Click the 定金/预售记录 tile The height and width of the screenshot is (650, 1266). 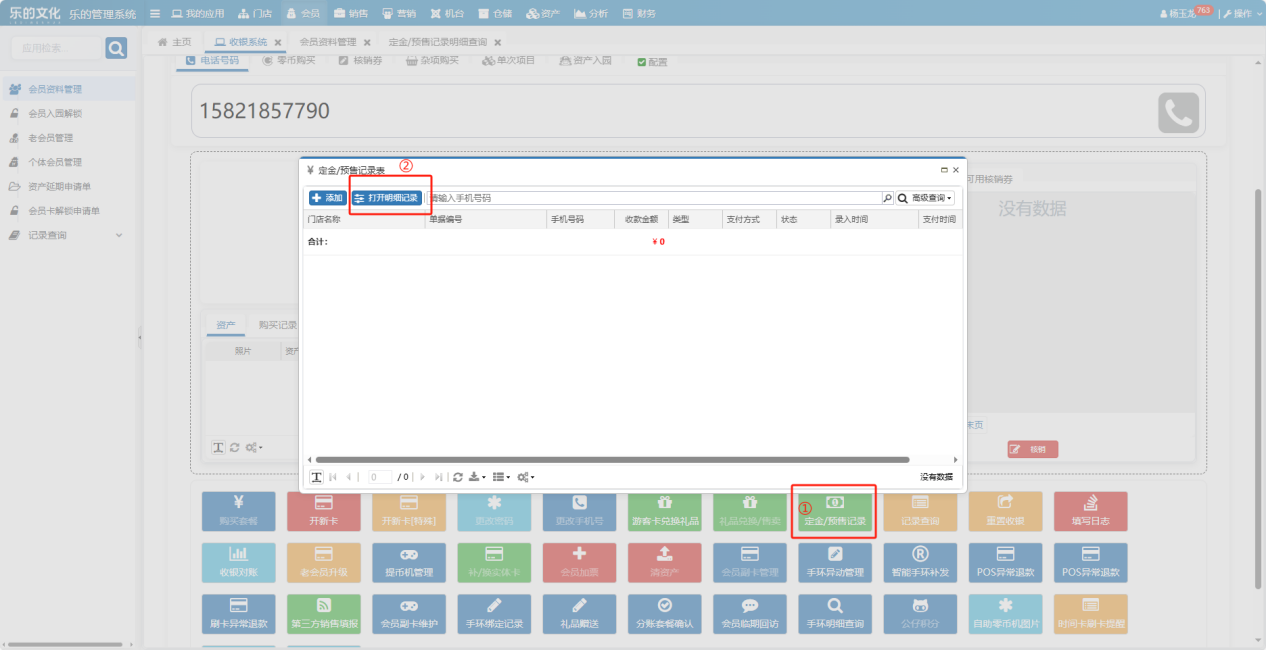(835, 511)
